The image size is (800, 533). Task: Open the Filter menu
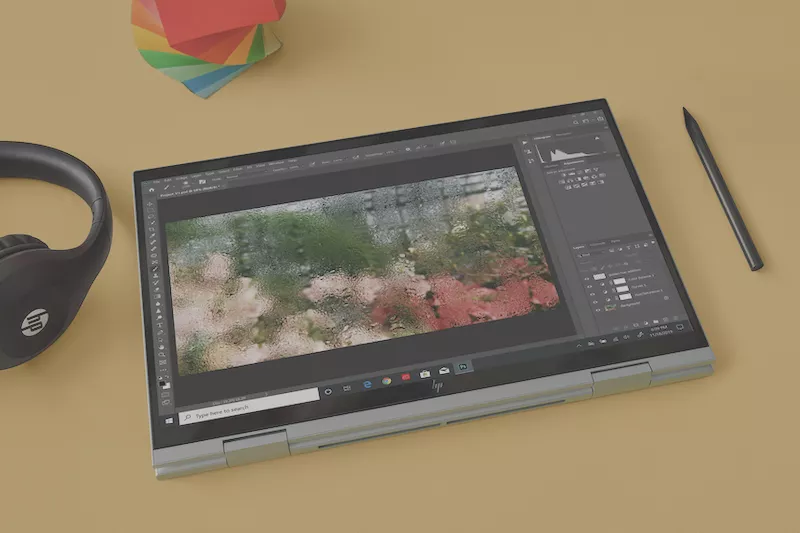[238, 169]
